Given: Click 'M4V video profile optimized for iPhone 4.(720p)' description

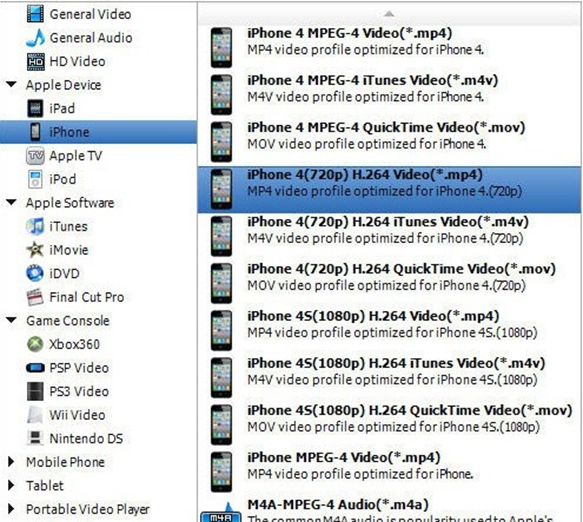Looking at the screenshot, I should pyautogui.click(x=385, y=238).
